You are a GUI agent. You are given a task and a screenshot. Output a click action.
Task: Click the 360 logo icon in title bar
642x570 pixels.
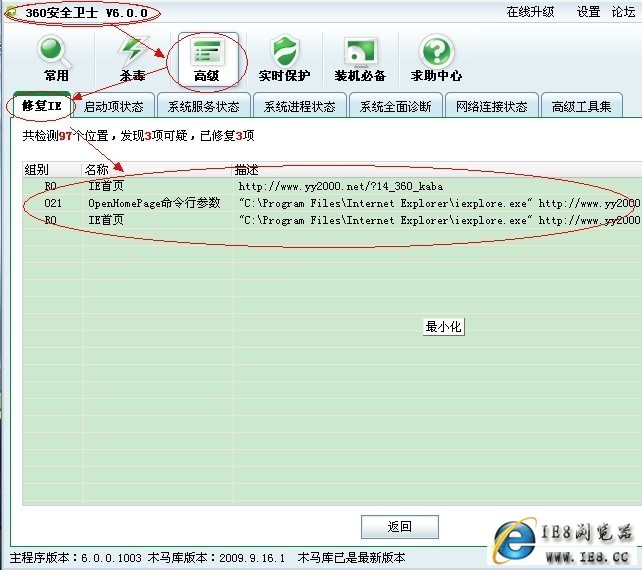click(11, 12)
